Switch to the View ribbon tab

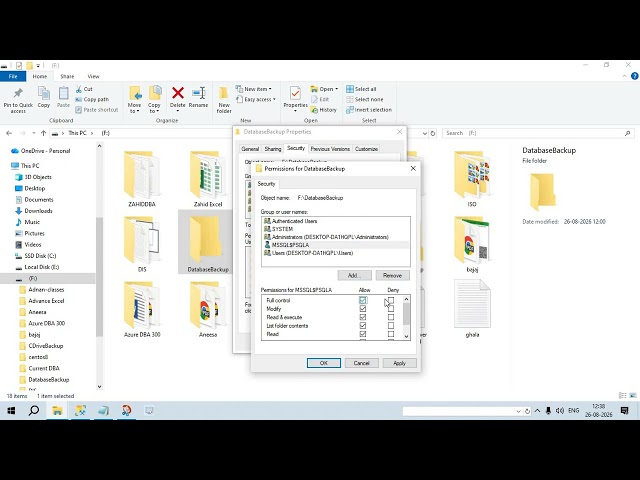tap(93, 76)
